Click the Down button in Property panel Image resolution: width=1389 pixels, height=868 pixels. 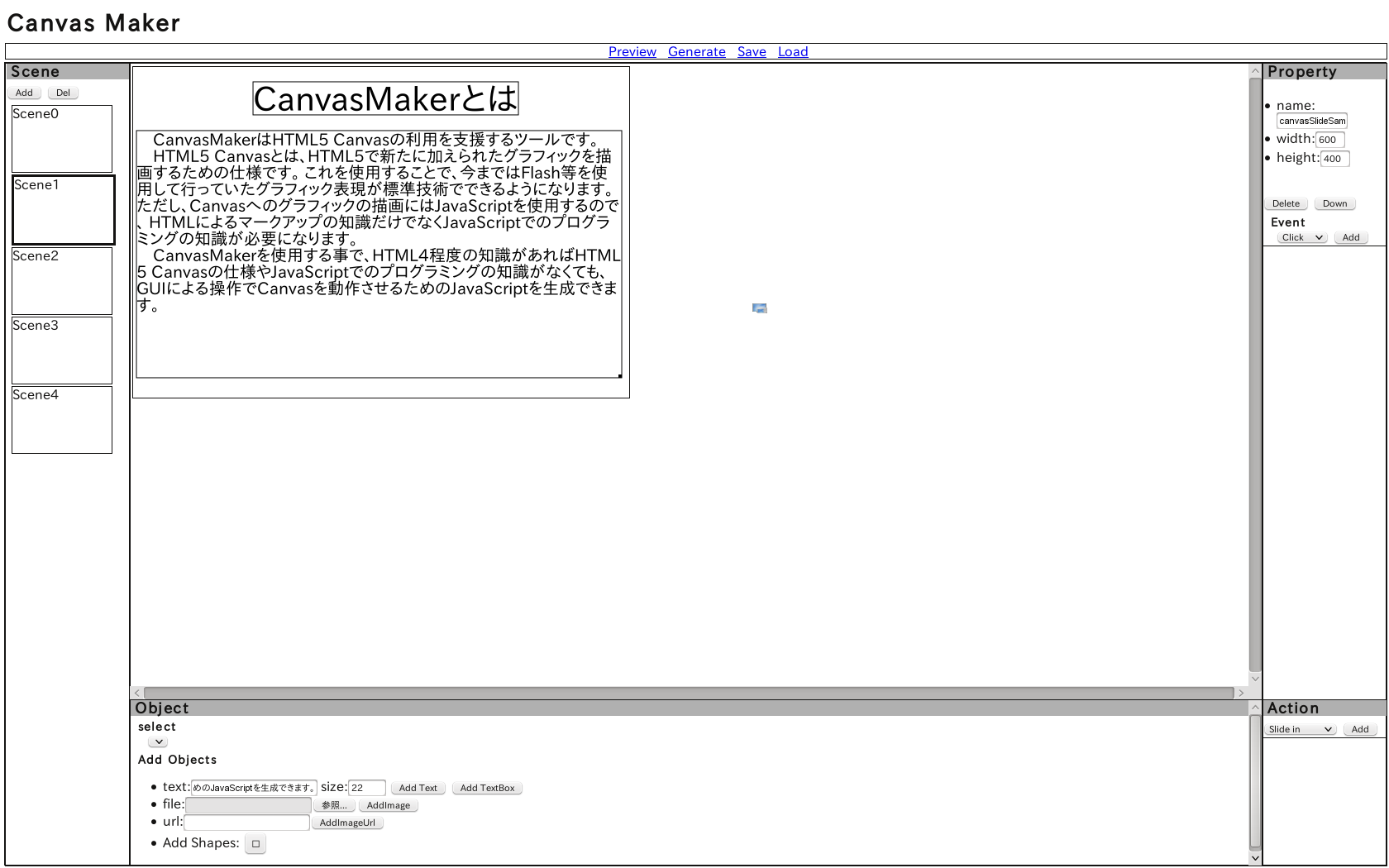(x=1334, y=203)
